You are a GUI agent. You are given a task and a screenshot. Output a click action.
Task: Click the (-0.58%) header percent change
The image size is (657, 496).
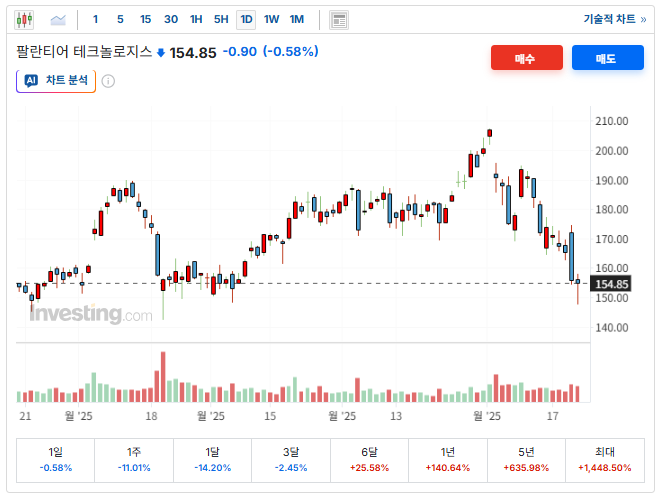coord(291,52)
